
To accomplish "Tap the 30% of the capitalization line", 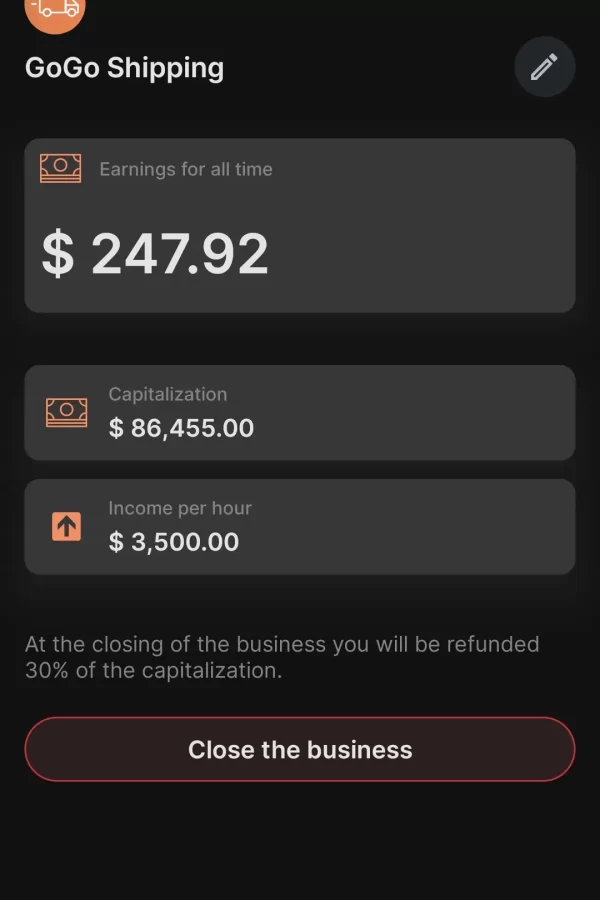I will click(153, 670).
